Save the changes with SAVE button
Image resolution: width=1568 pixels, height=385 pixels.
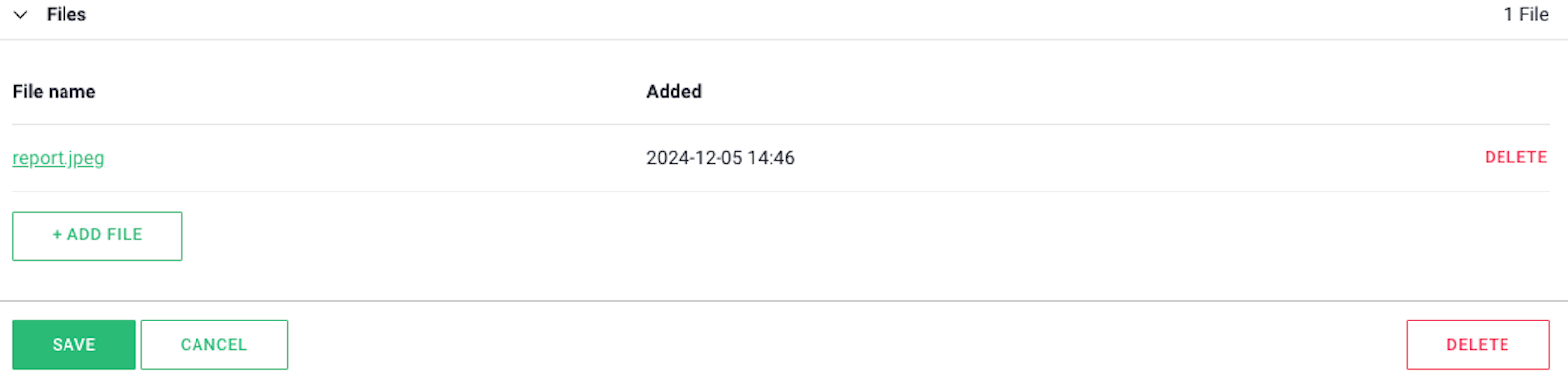point(73,344)
